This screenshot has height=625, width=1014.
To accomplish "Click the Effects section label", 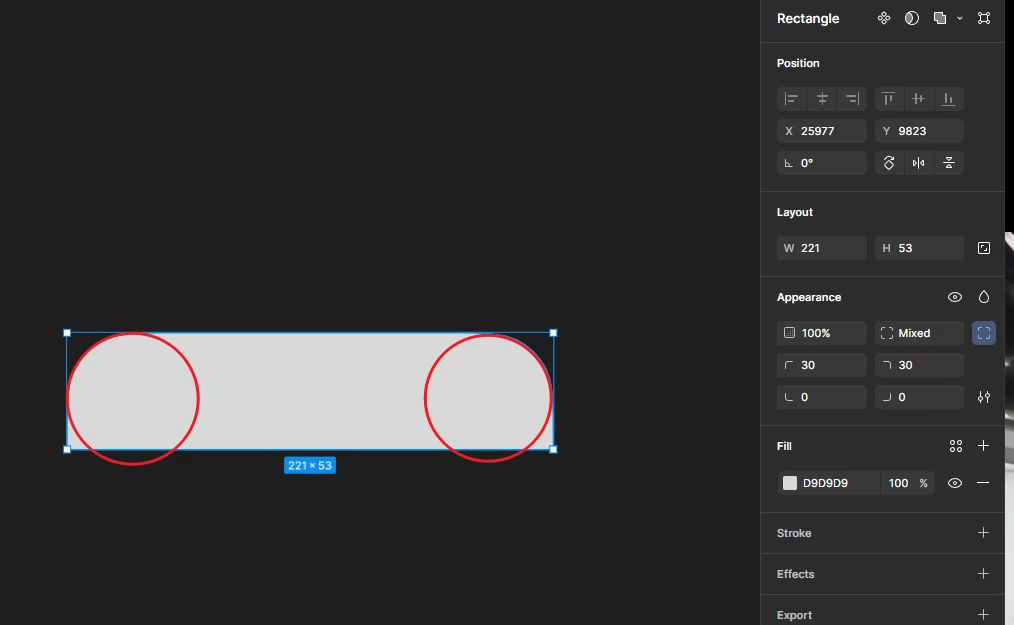I will coord(795,574).
